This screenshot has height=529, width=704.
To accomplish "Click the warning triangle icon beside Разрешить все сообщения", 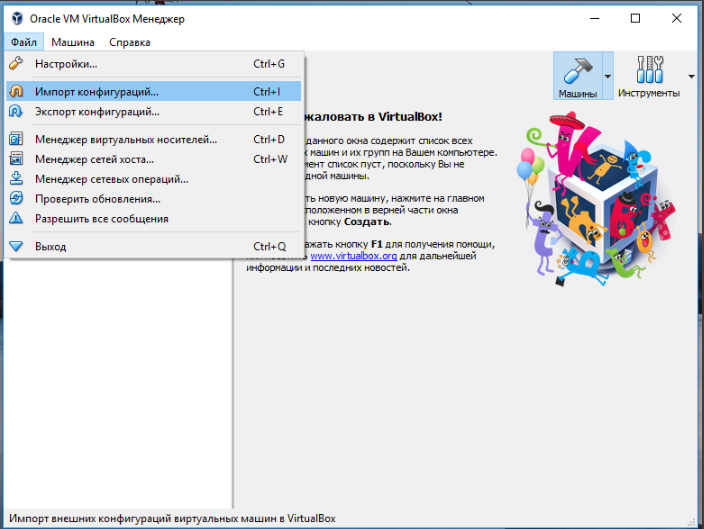I will tap(16, 218).
